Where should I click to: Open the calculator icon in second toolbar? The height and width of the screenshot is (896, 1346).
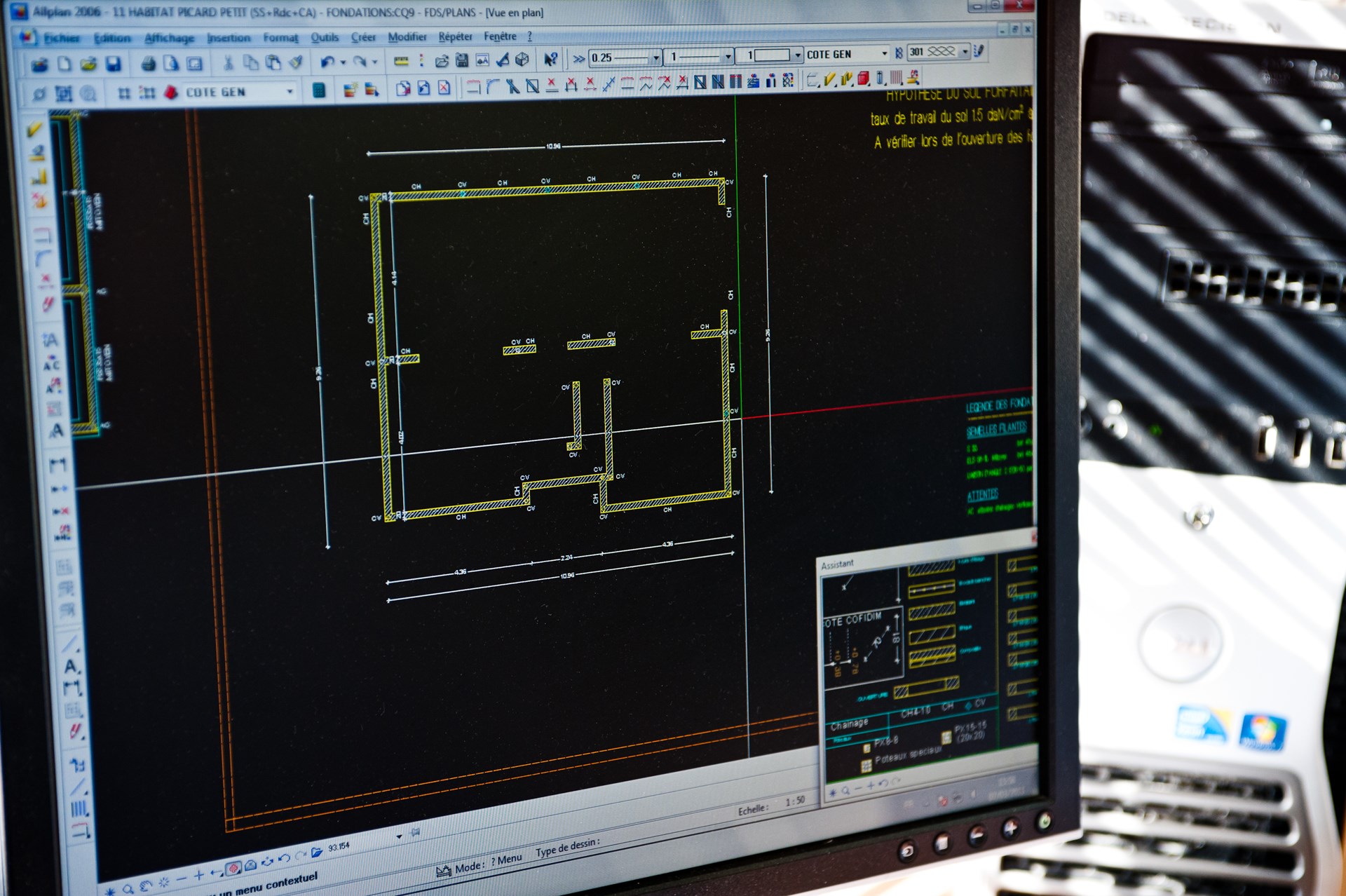click(318, 90)
